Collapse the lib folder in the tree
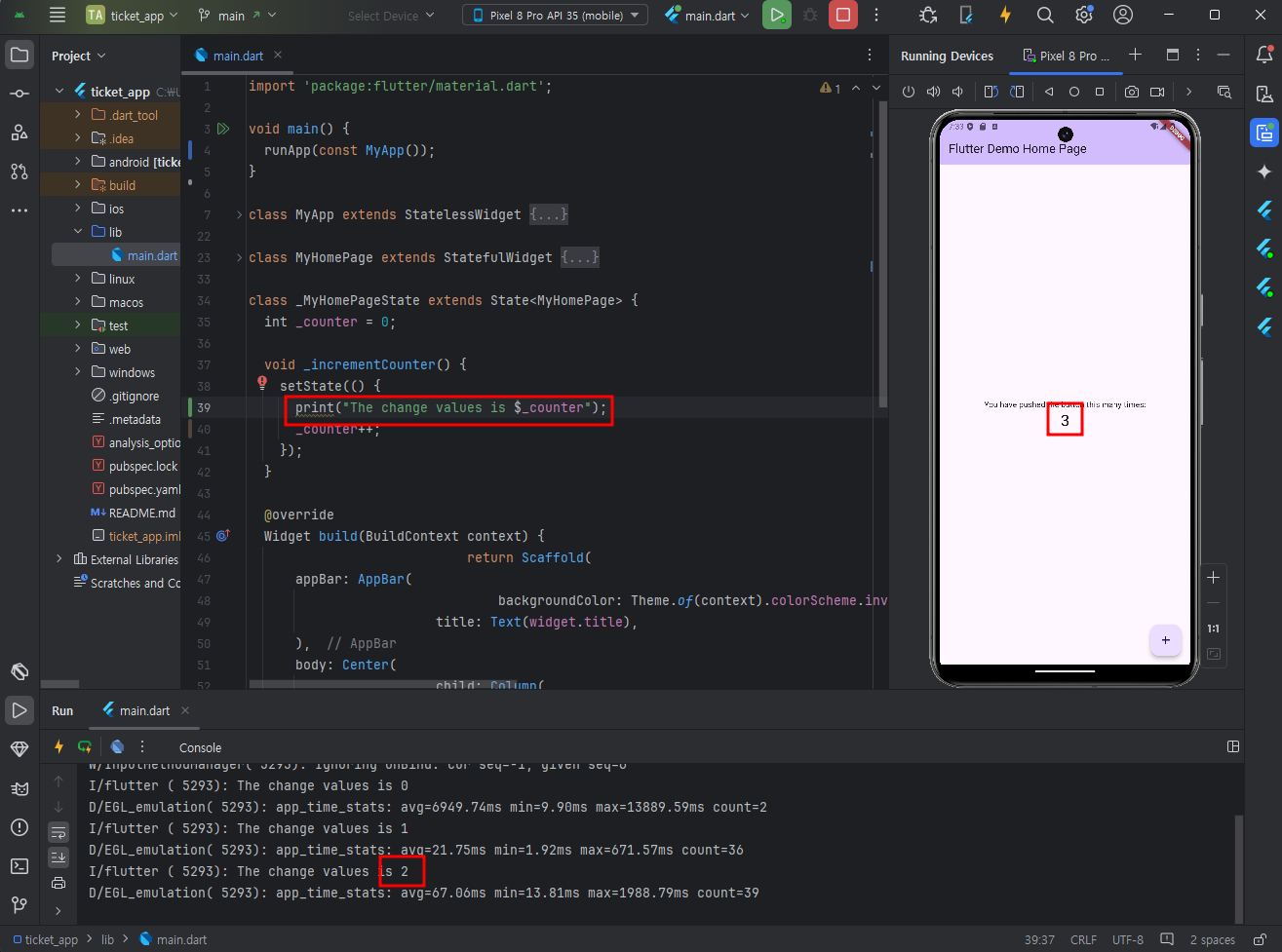This screenshot has width=1282, height=952. pos(78,232)
